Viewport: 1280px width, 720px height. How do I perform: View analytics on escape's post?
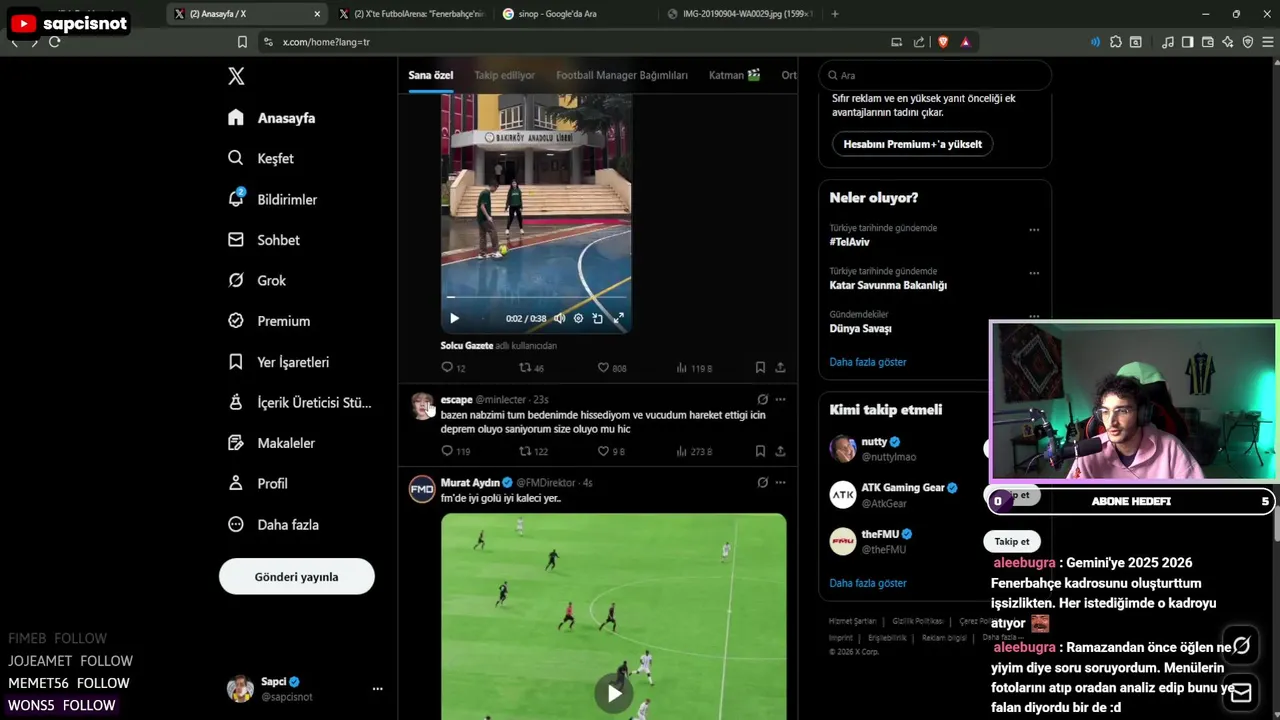[x=694, y=451]
